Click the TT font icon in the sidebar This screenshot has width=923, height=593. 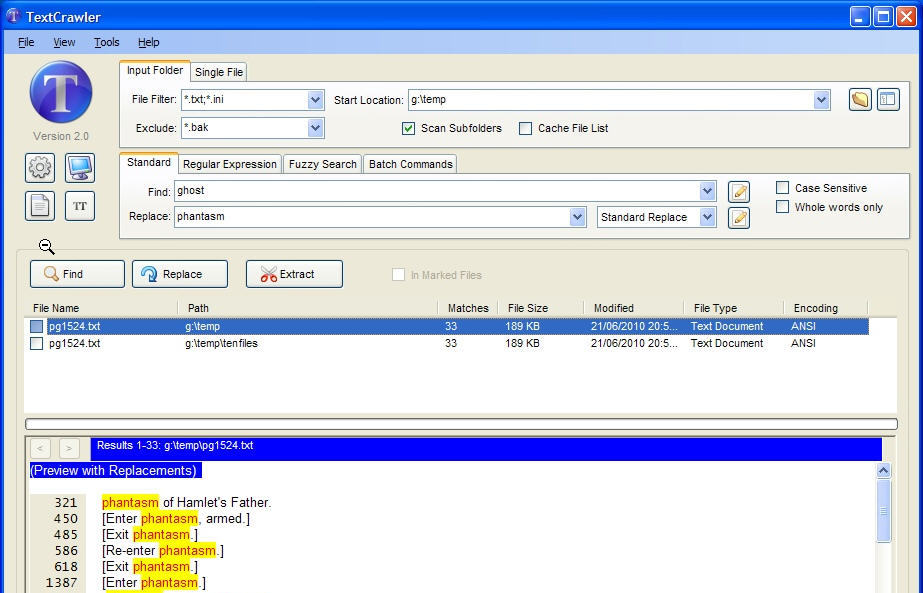[79, 205]
